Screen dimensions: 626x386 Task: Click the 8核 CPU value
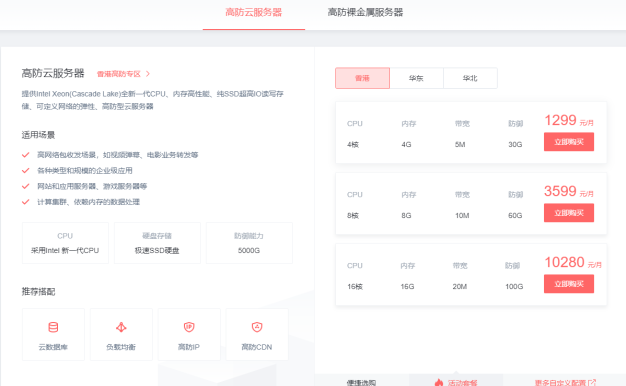(x=353, y=216)
